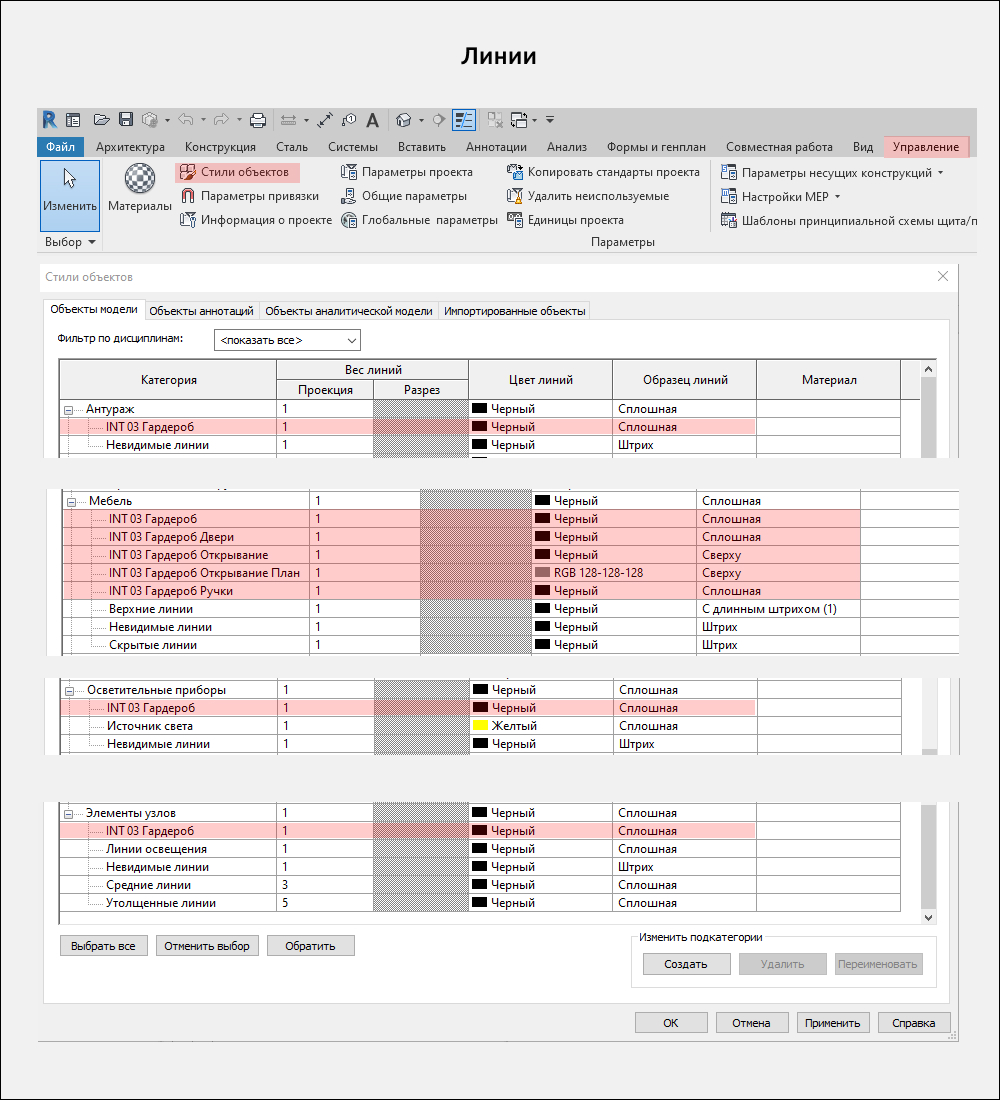
Task: Click the Применить button
Action: coord(832,1023)
